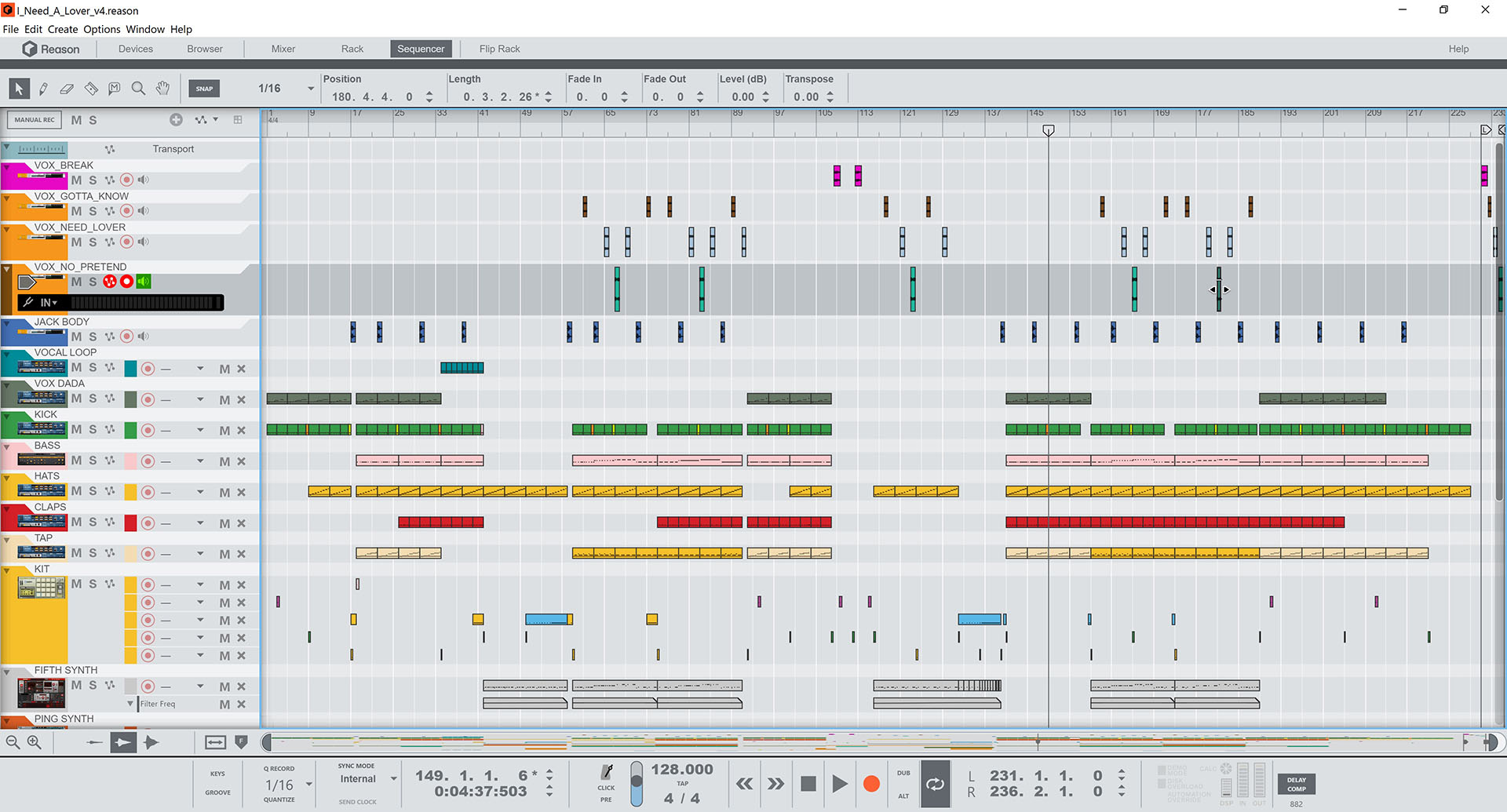Click the 128.000 tempo field
1507x812 pixels.
pyautogui.click(x=682, y=769)
